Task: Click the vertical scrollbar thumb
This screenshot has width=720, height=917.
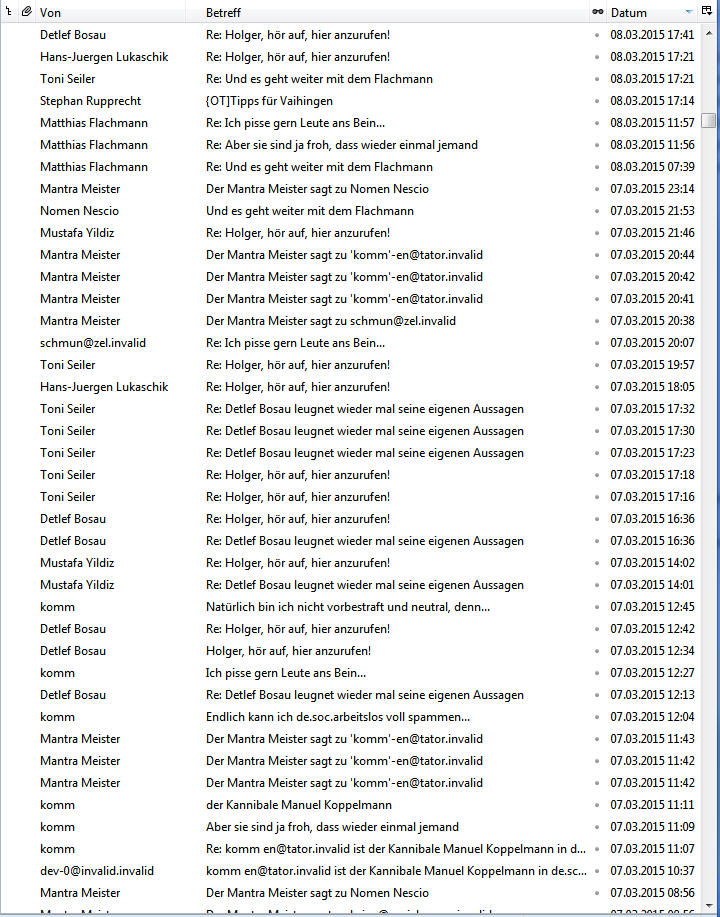Action: click(709, 120)
